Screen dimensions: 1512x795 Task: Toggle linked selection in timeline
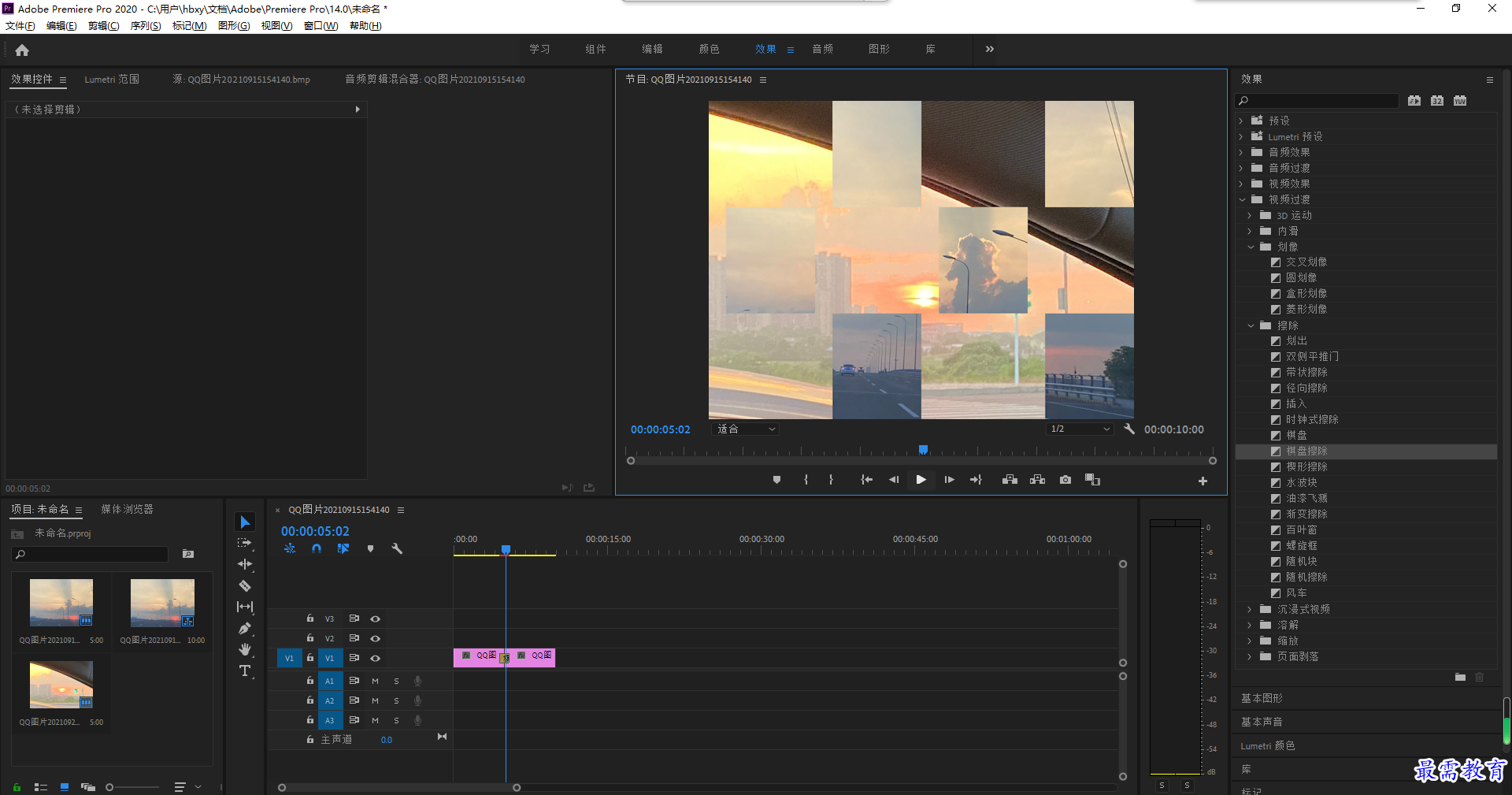(343, 548)
